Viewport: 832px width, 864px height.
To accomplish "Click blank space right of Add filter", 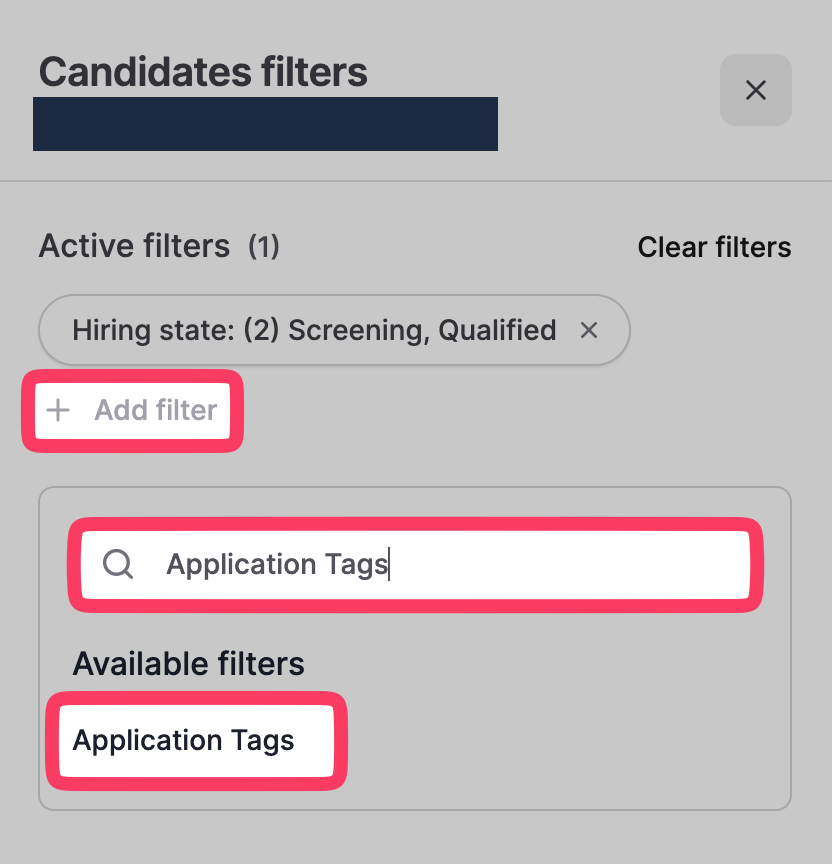I will click(500, 410).
